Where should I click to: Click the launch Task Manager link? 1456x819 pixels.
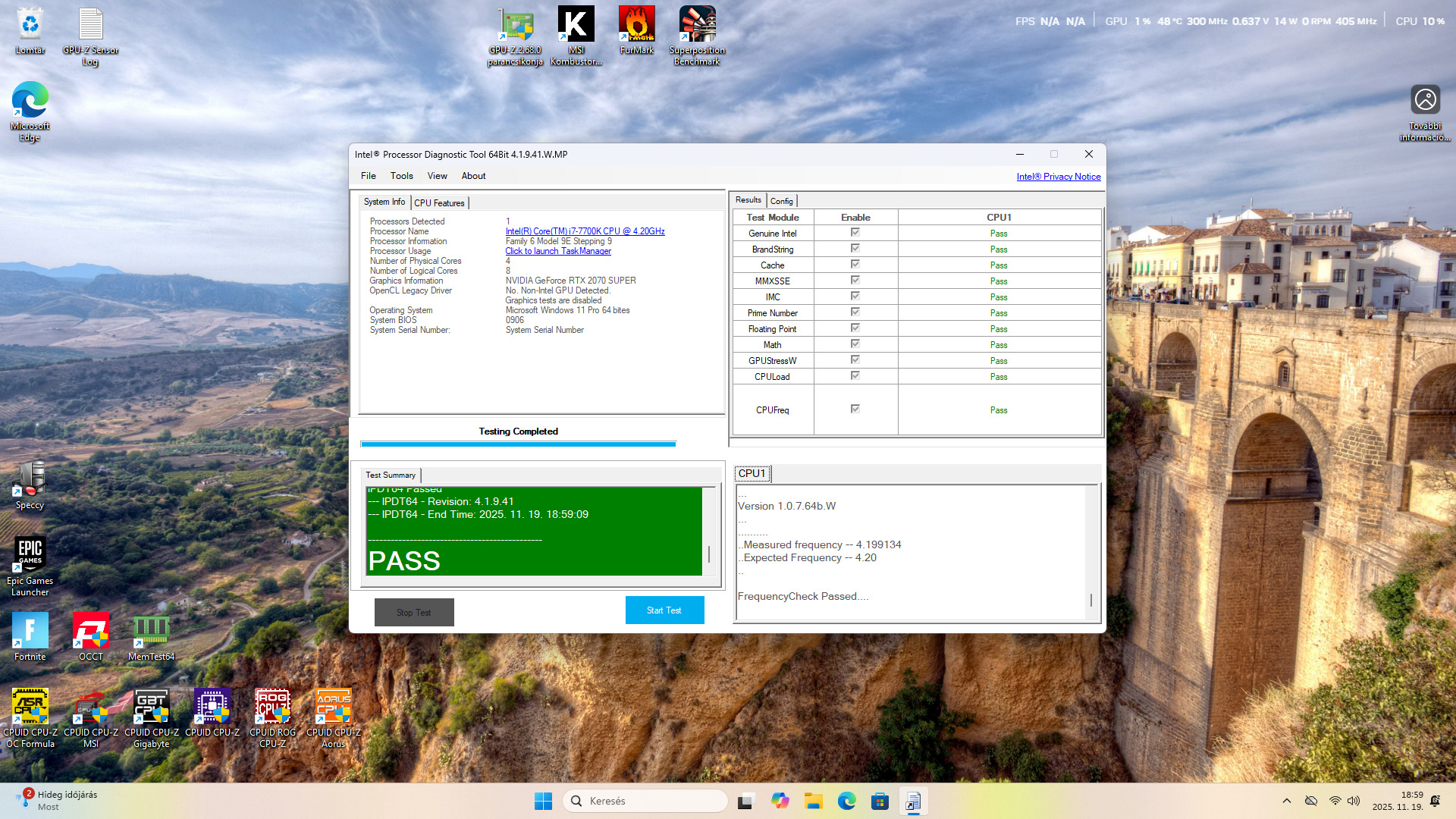pyautogui.click(x=558, y=251)
